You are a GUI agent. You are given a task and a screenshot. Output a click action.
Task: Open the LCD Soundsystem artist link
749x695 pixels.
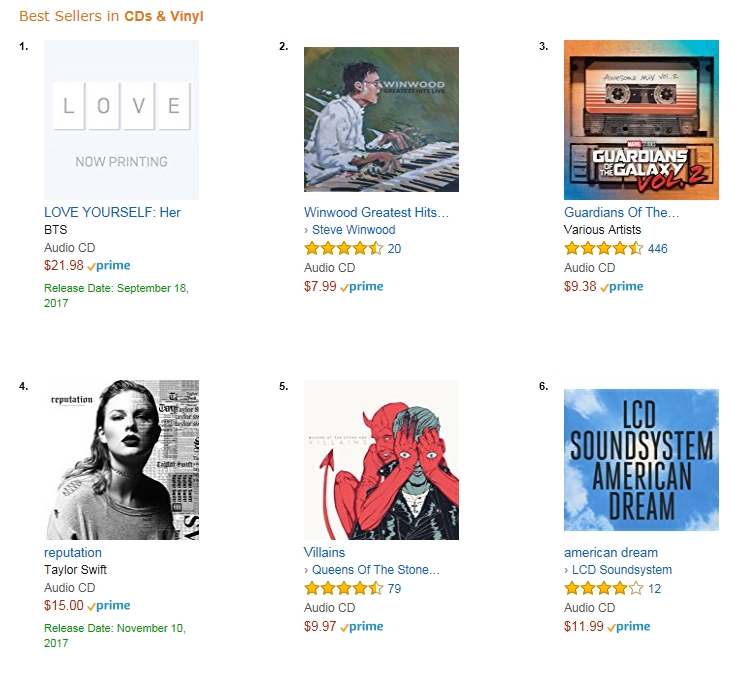point(622,570)
